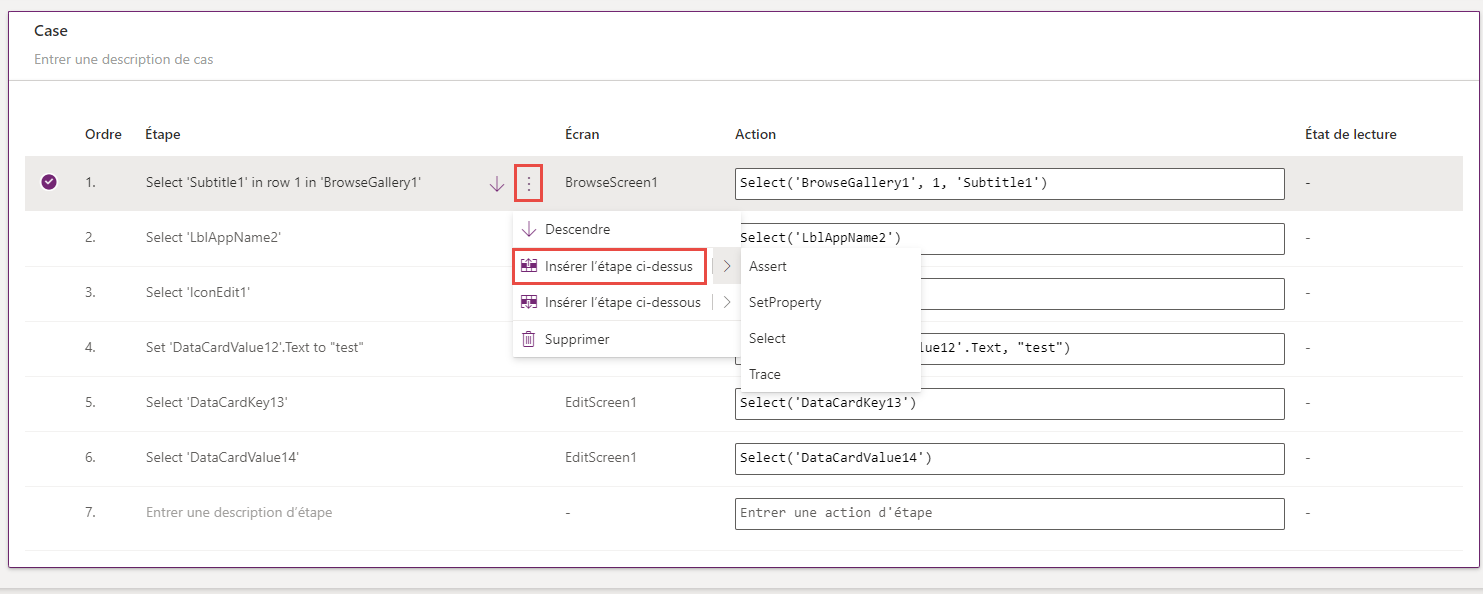Click the insert-below icon in the menu
Image resolution: width=1483 pixels, height=594 pixels.
[x=529, y=303]
